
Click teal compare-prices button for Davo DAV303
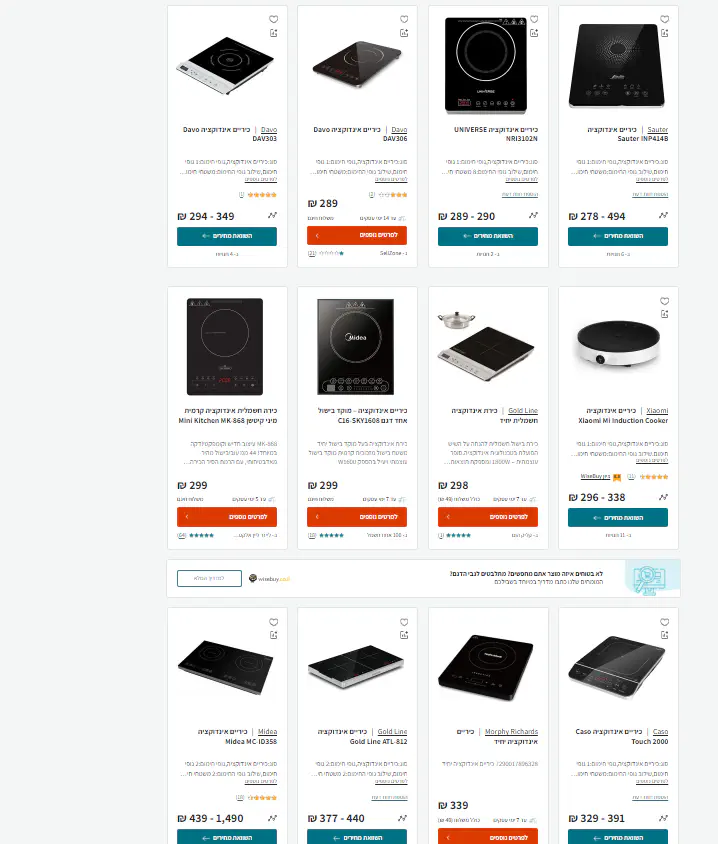pyautogui.click(x=227, y=236)
